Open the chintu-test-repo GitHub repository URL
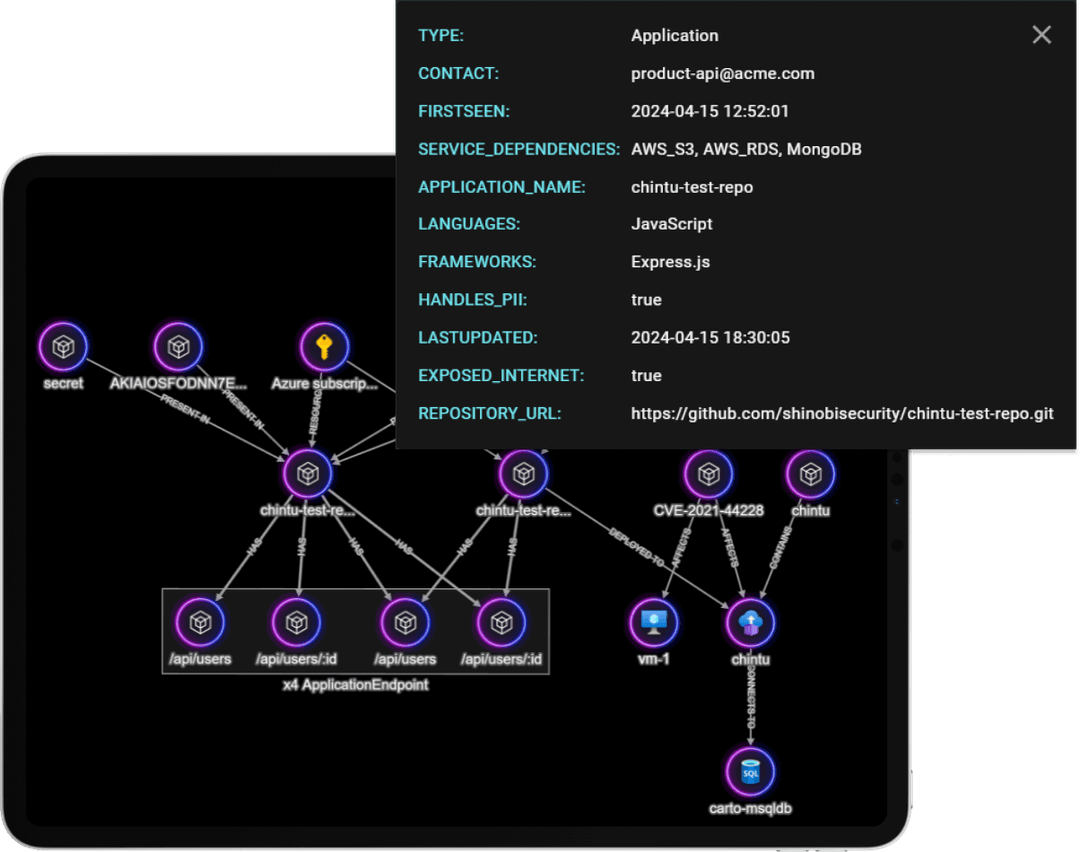1080x852 pixels. [x=841, y=413]
